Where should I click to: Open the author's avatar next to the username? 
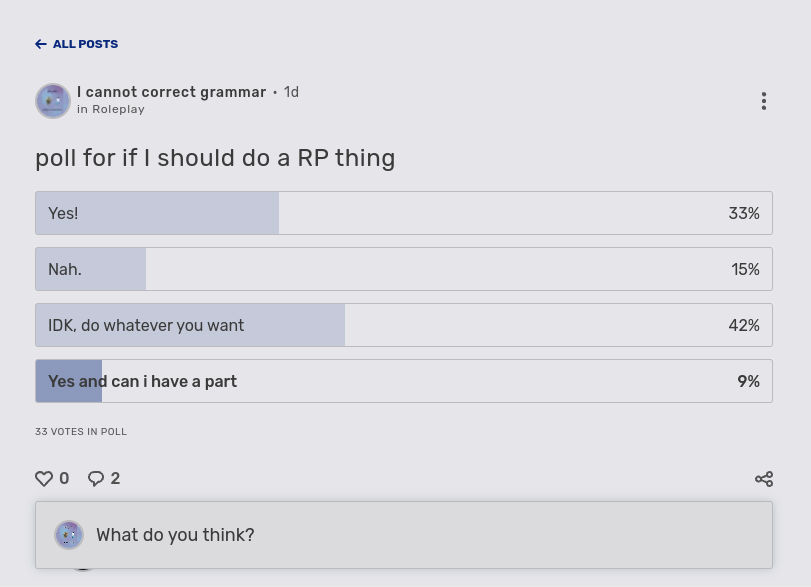click(53, 101)
